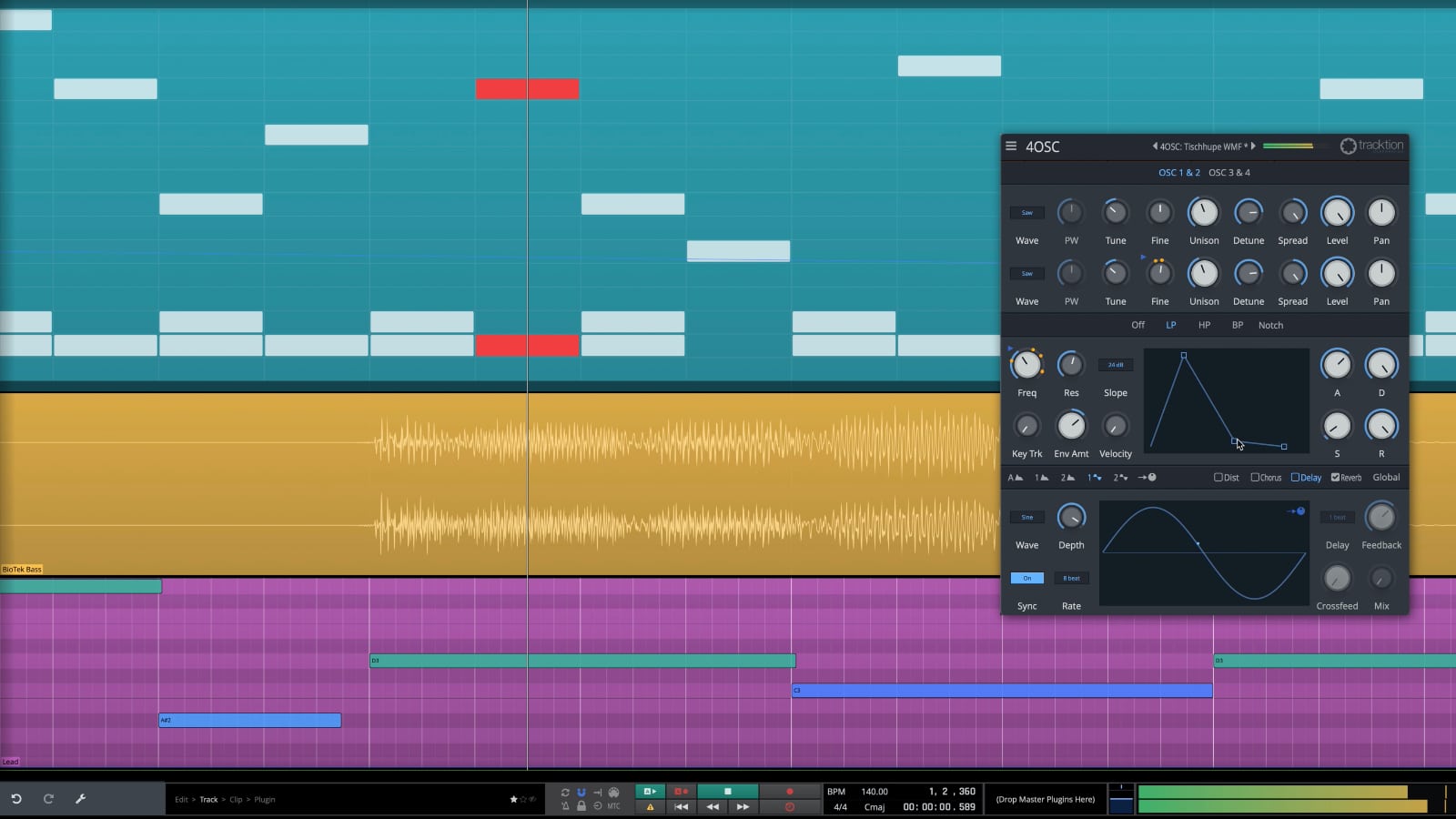Disable the Reverb checkbox

click(1335, 477)
